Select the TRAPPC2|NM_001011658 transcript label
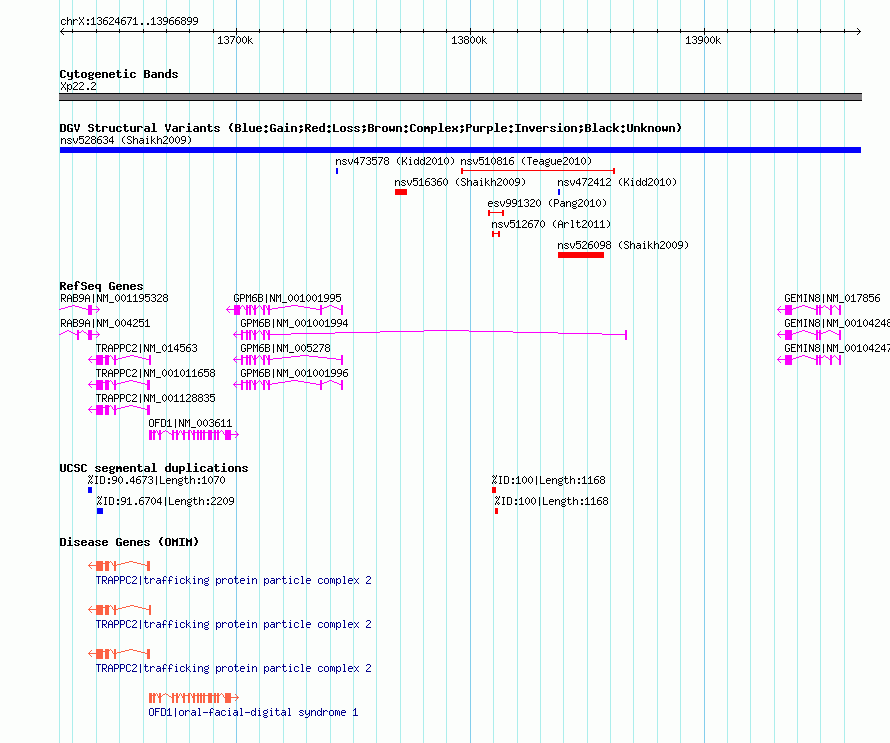The width and height of the screenshot is (890, 743). pos(156,373)
